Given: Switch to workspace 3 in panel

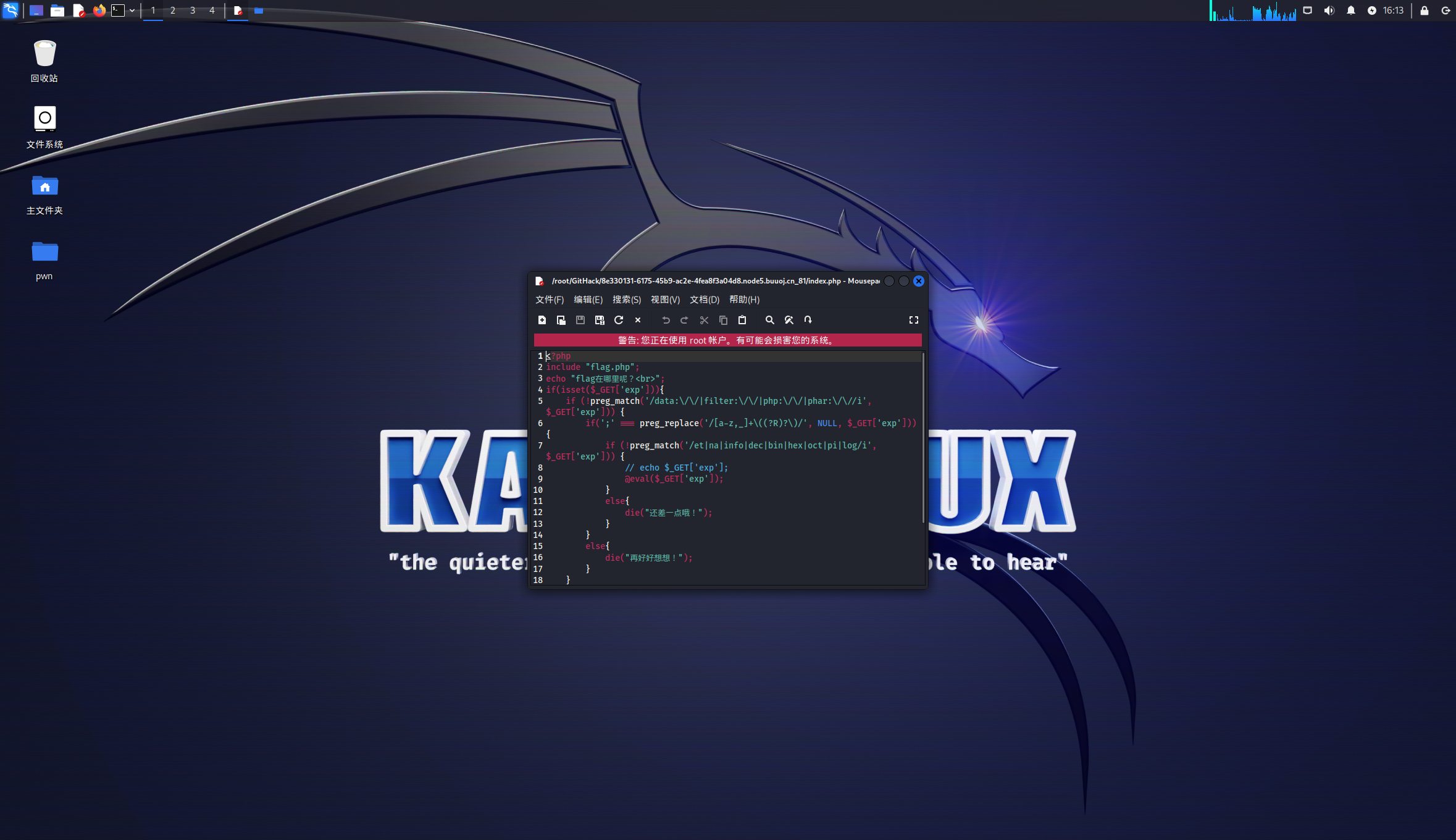Looking at the screenshot, I should tap(193, 10).
